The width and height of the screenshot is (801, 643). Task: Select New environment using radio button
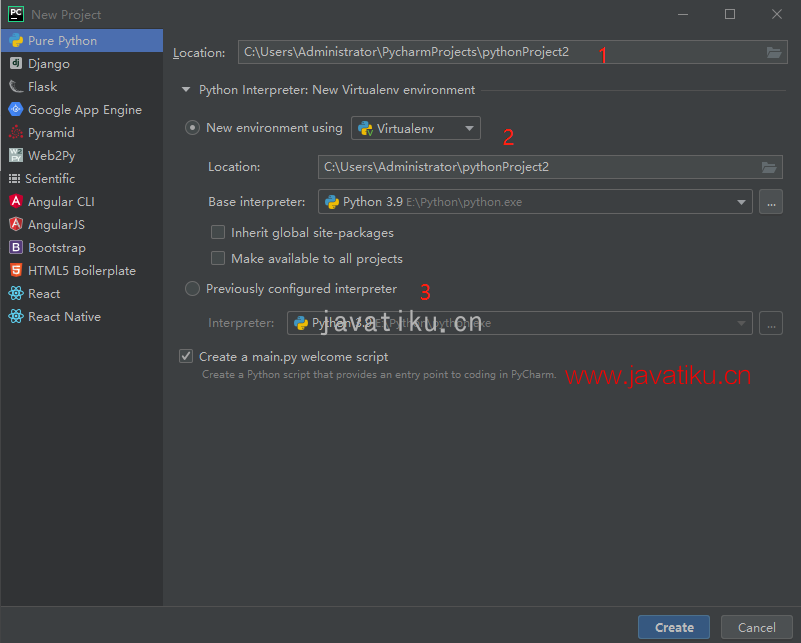[x=192, y=128]
